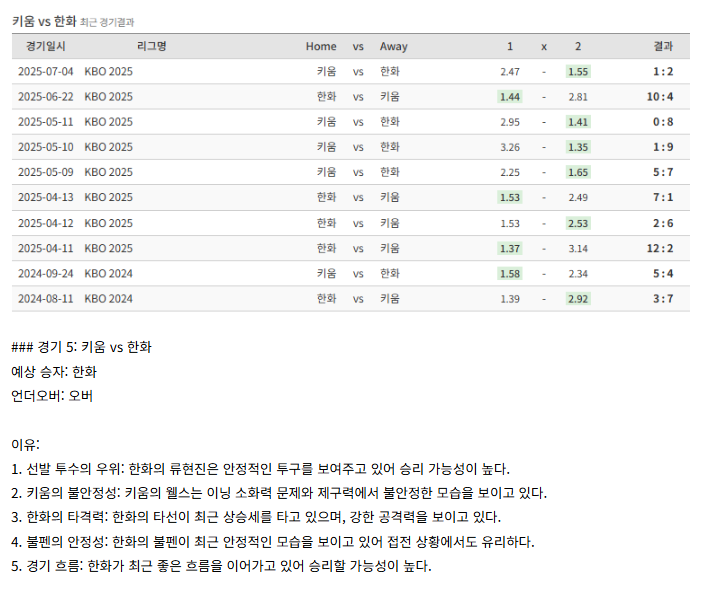Click the 이유: label
Screen dimensions: 703x591
click(25, 445)
